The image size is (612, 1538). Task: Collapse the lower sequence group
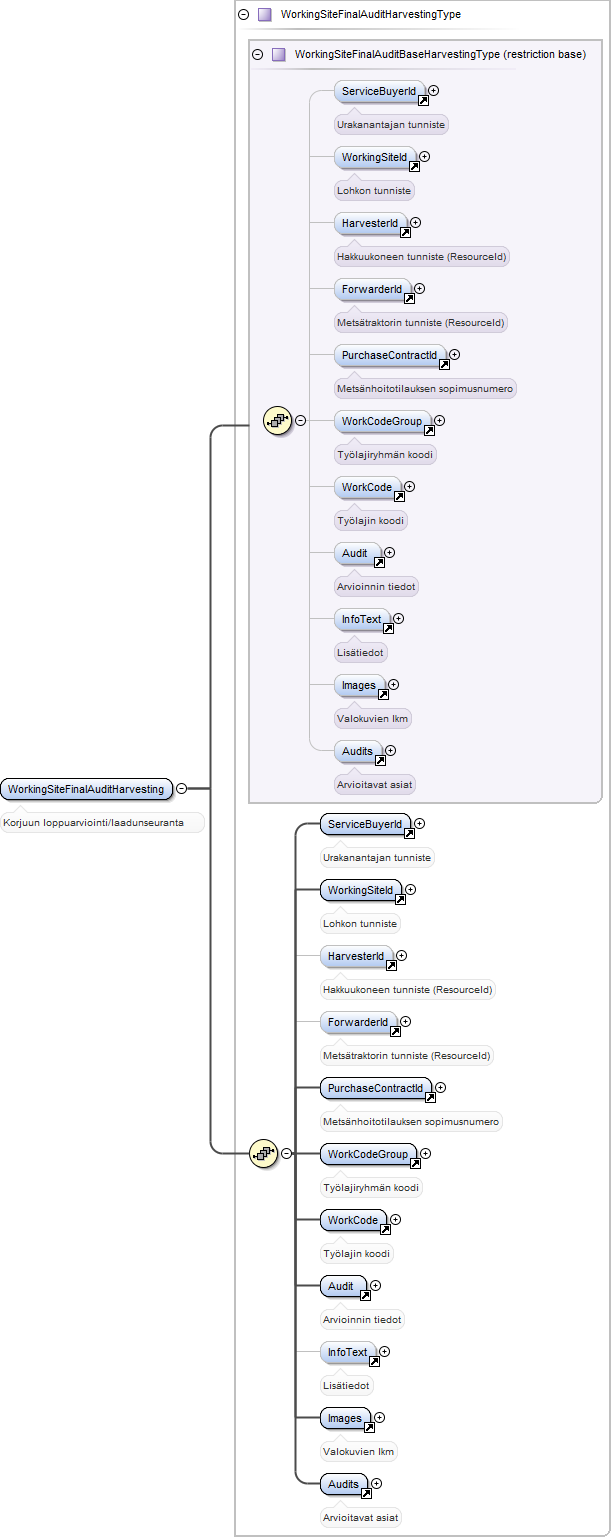pos(286,1153)
